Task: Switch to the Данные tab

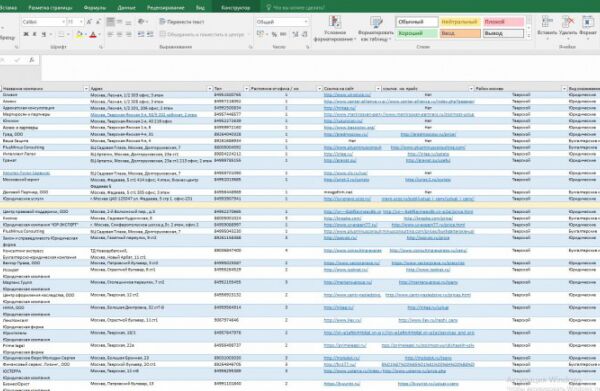Action: click(x=126, y=8)
